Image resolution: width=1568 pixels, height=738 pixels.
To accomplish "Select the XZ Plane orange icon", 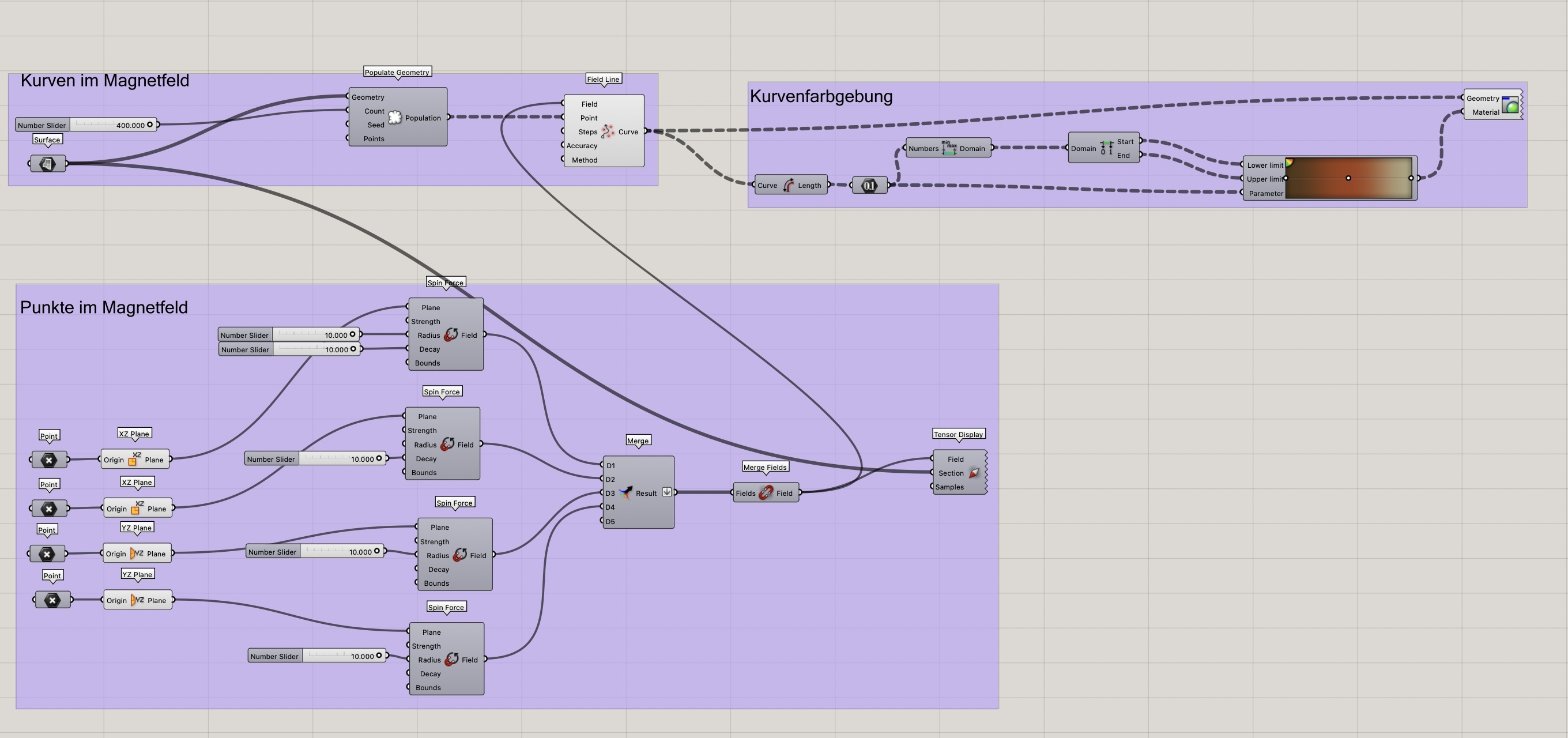I will click(x=135, y=458).
